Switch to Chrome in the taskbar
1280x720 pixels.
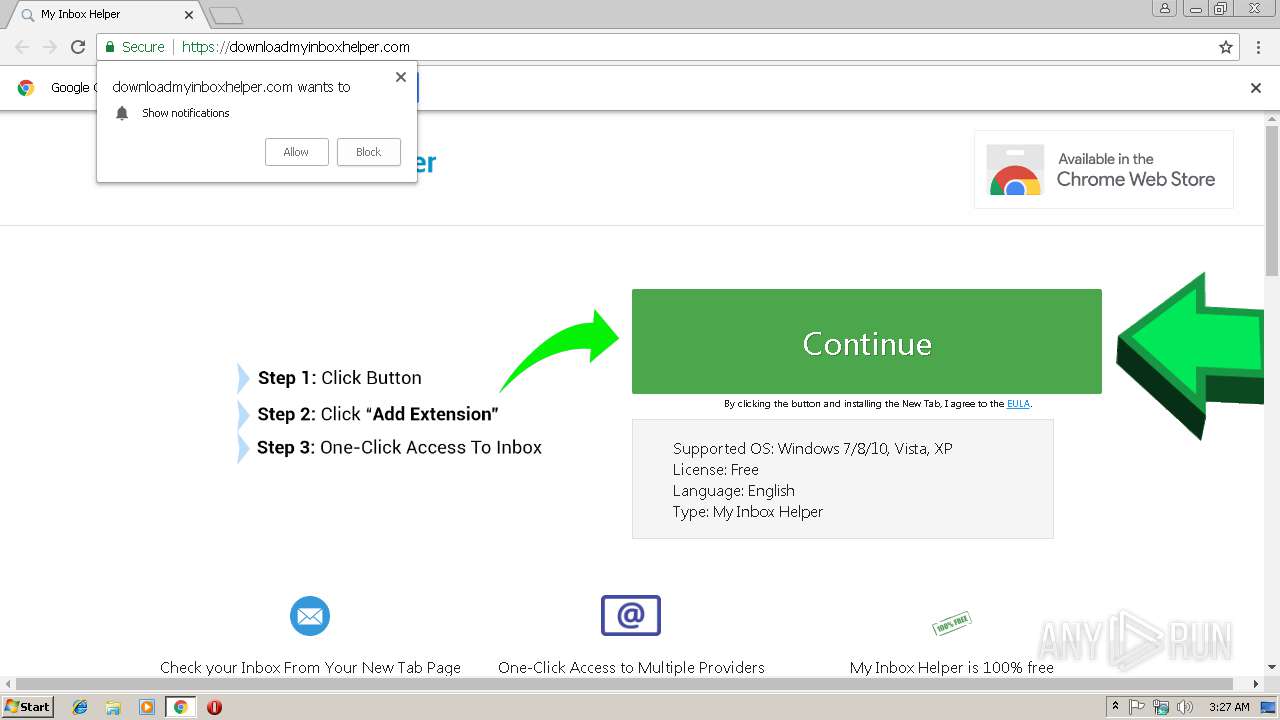pyautogui.click(x=181, y=707)
